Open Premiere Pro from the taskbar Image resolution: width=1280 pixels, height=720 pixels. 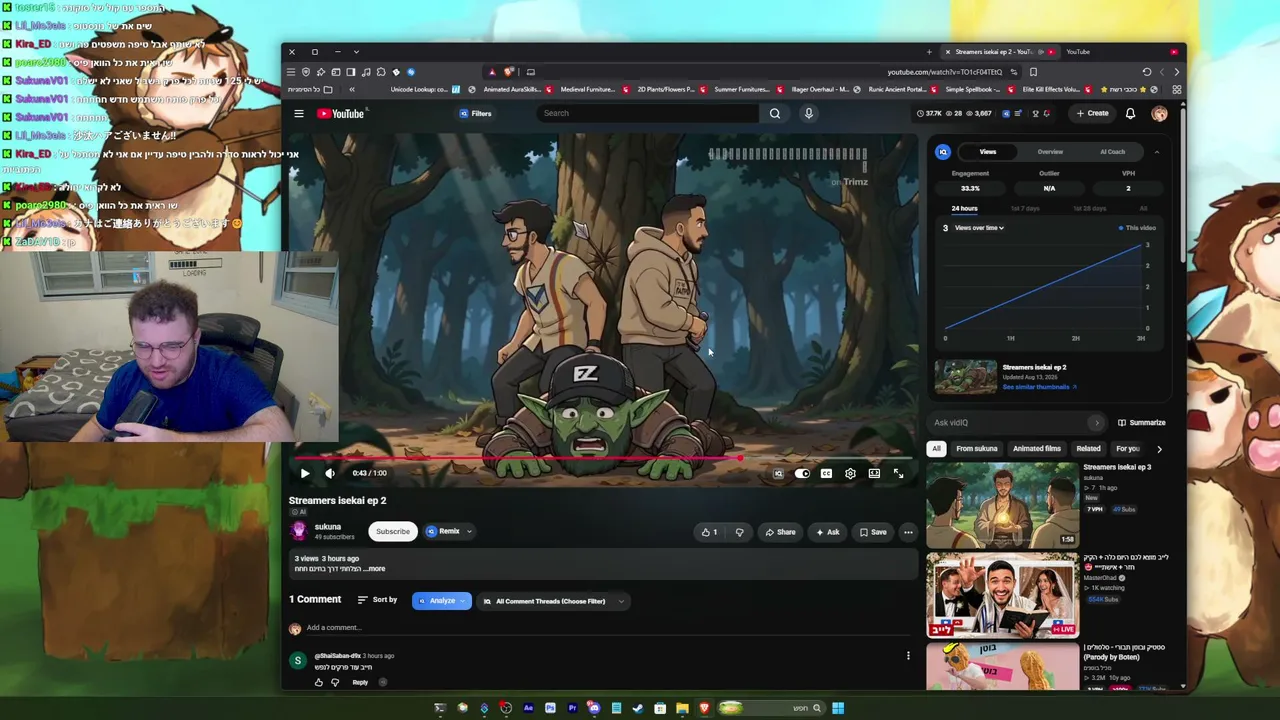coord(572,708)
